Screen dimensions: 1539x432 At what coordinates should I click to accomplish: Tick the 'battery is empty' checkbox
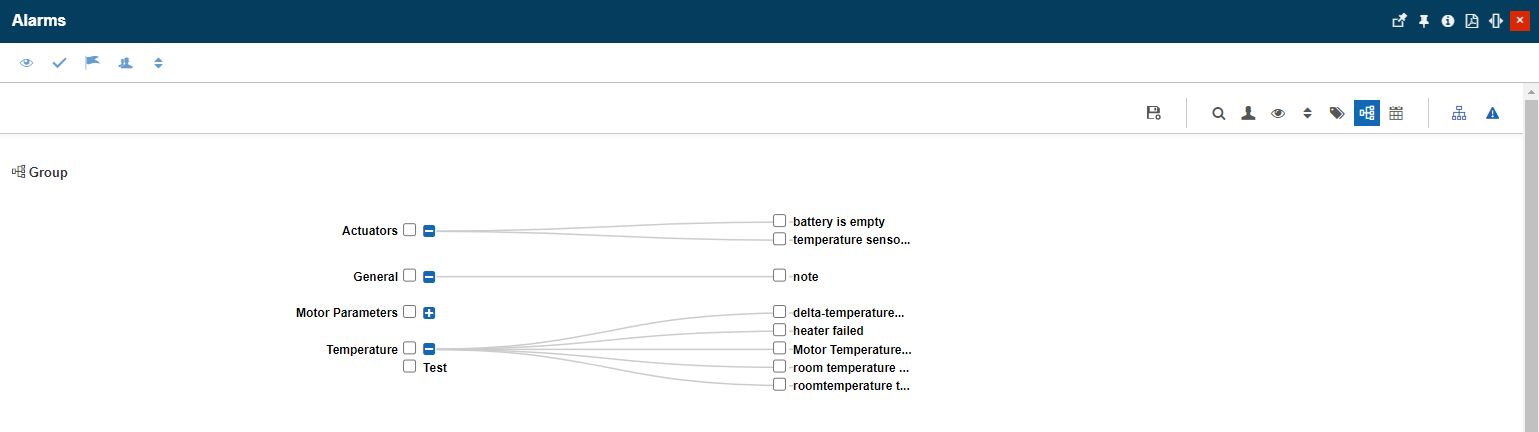click(x=779, y=221)
